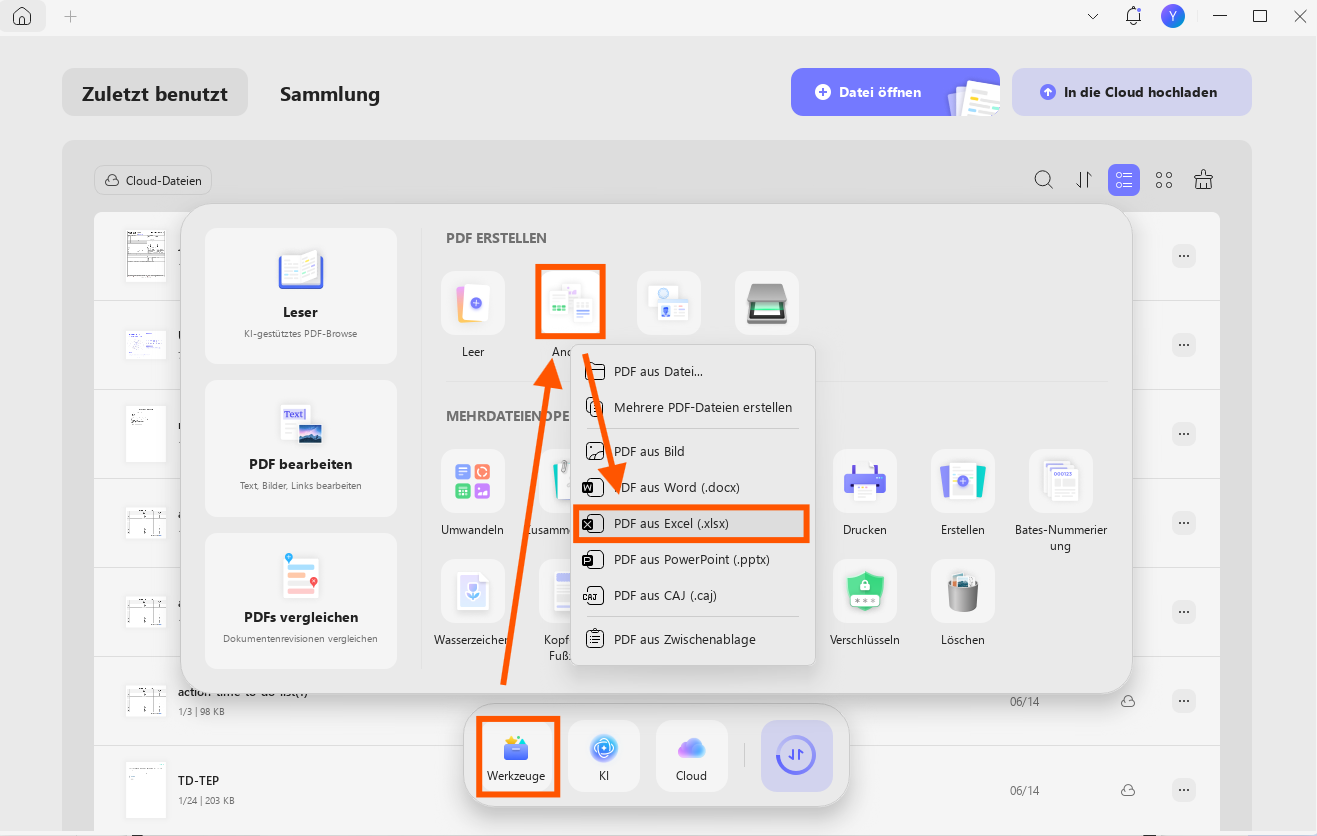Open more options for TD-TEP file

coord(1184,790)
